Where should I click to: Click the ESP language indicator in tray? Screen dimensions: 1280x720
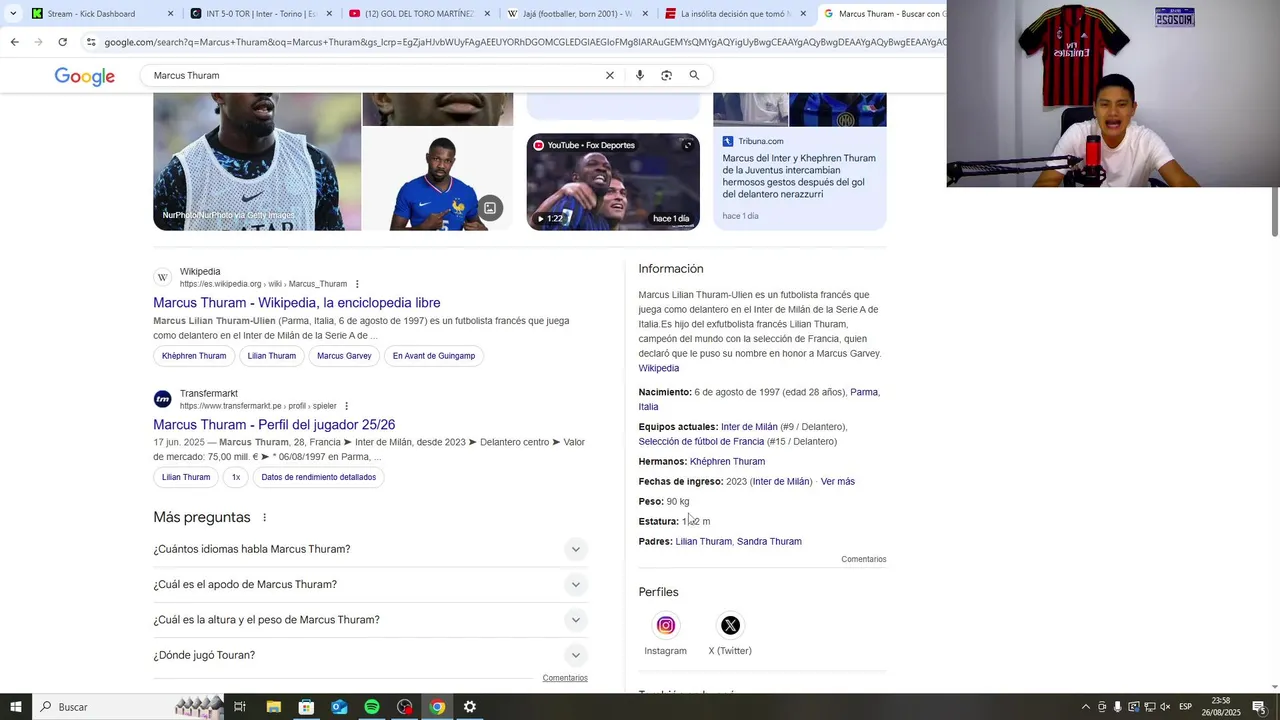(x=1185, y=707)
